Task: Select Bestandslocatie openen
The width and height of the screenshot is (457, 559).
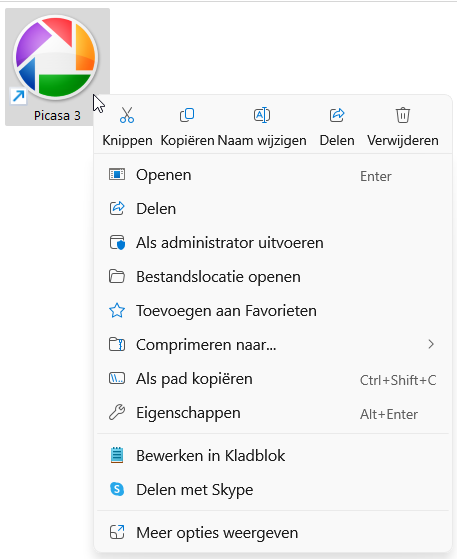Action: coord(273,277)
